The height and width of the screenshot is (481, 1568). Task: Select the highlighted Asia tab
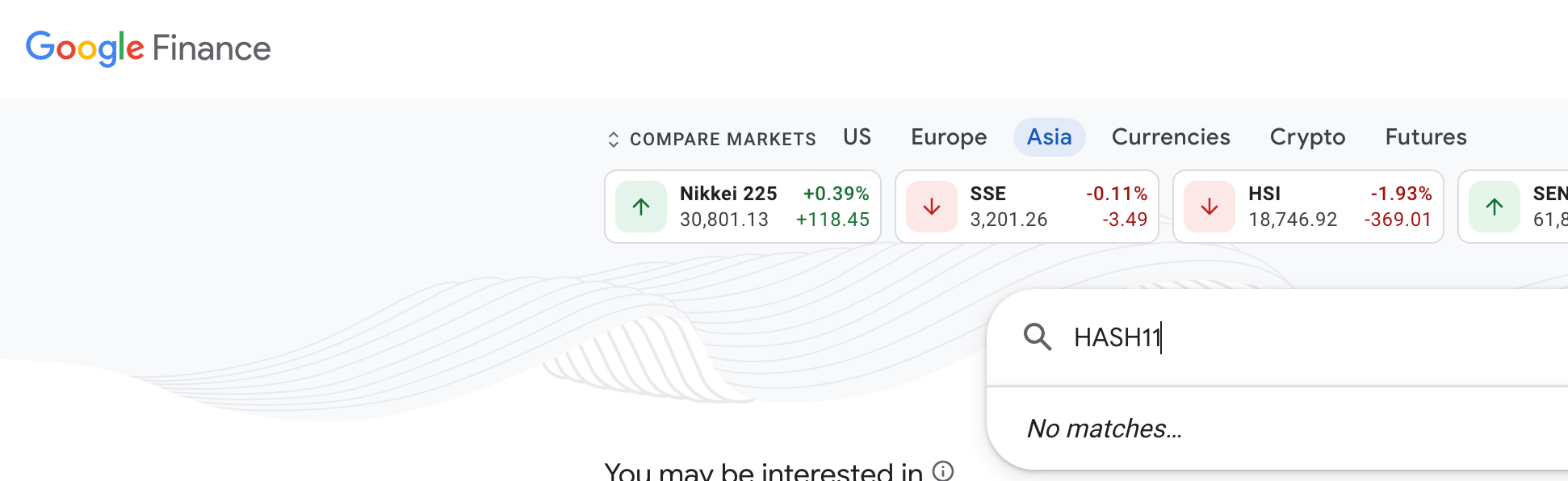1049,137
